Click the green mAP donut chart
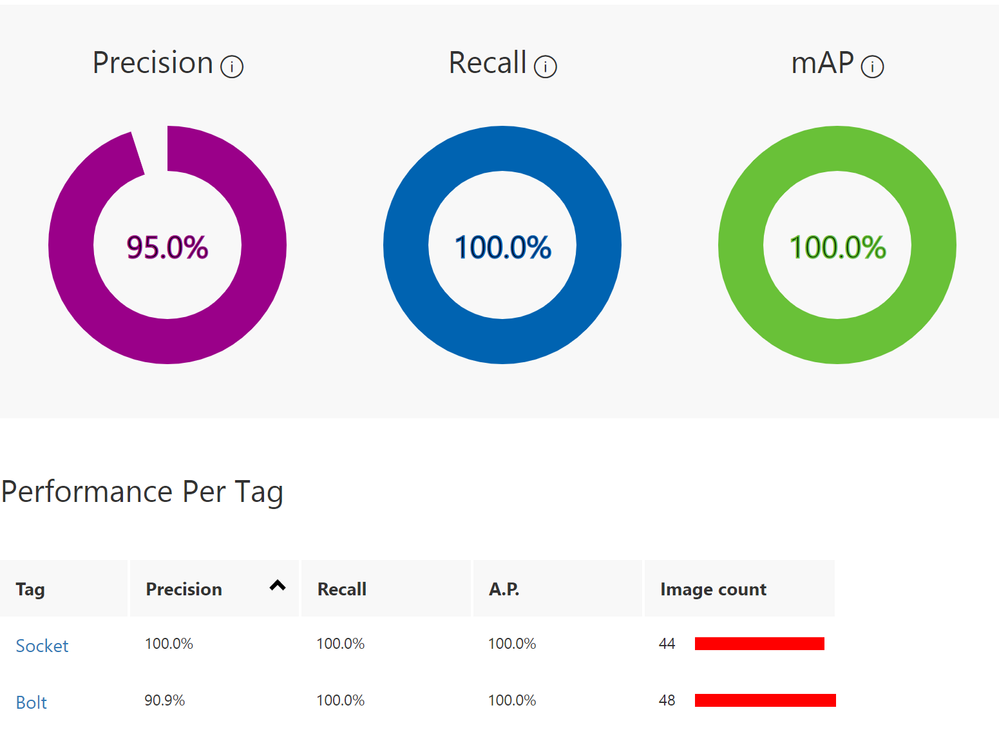The width and height of the screenshot is (999, 736). click(837, 245)
